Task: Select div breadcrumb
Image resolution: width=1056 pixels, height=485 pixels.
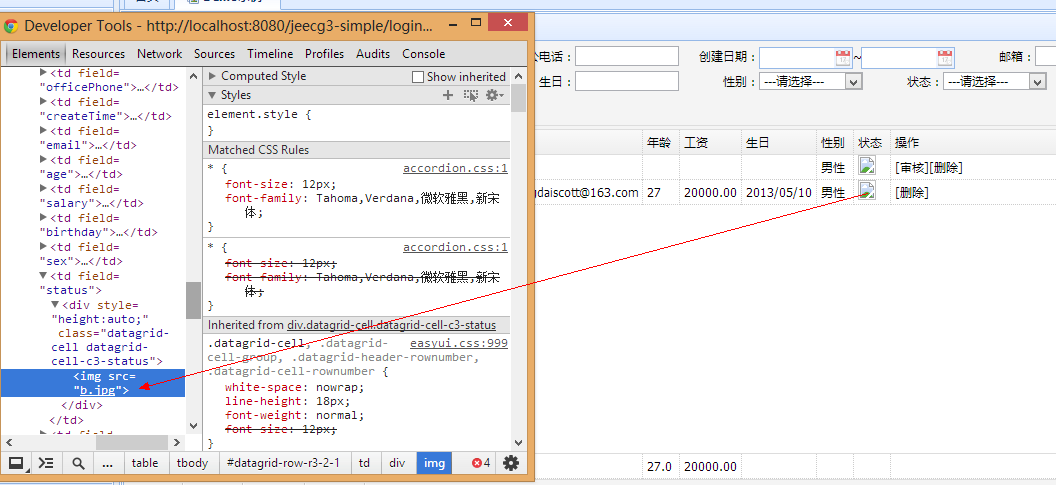Action: click(397, 463)
